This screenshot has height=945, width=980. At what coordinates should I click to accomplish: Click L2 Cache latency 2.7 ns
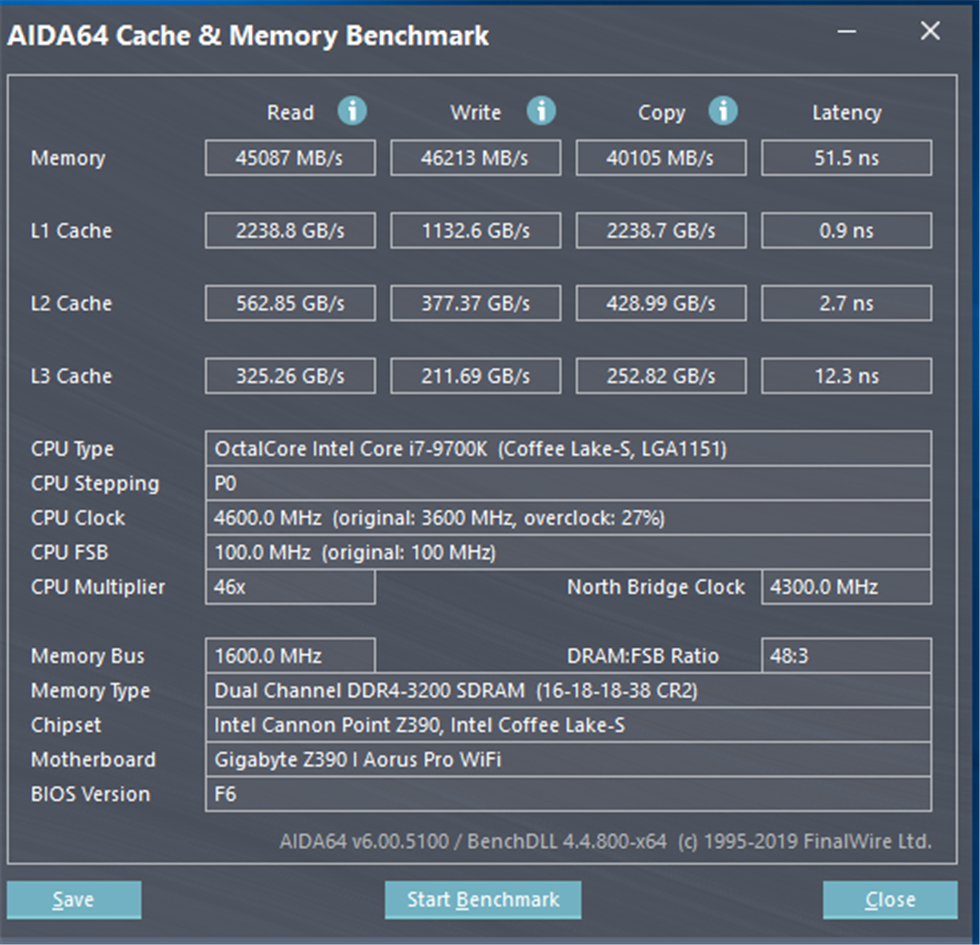(x=846, y=303)
